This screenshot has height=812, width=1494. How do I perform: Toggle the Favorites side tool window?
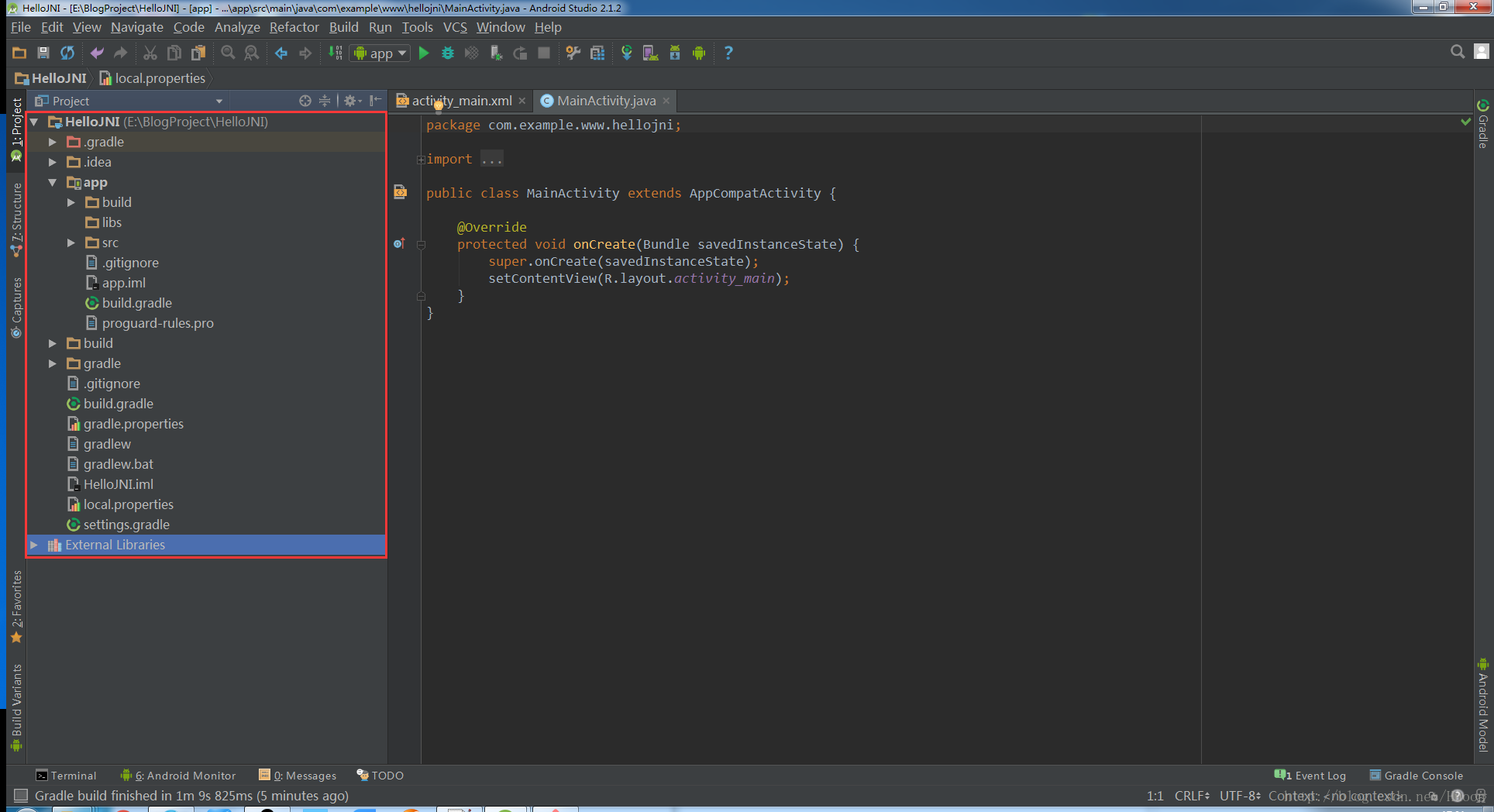(16, 607)
